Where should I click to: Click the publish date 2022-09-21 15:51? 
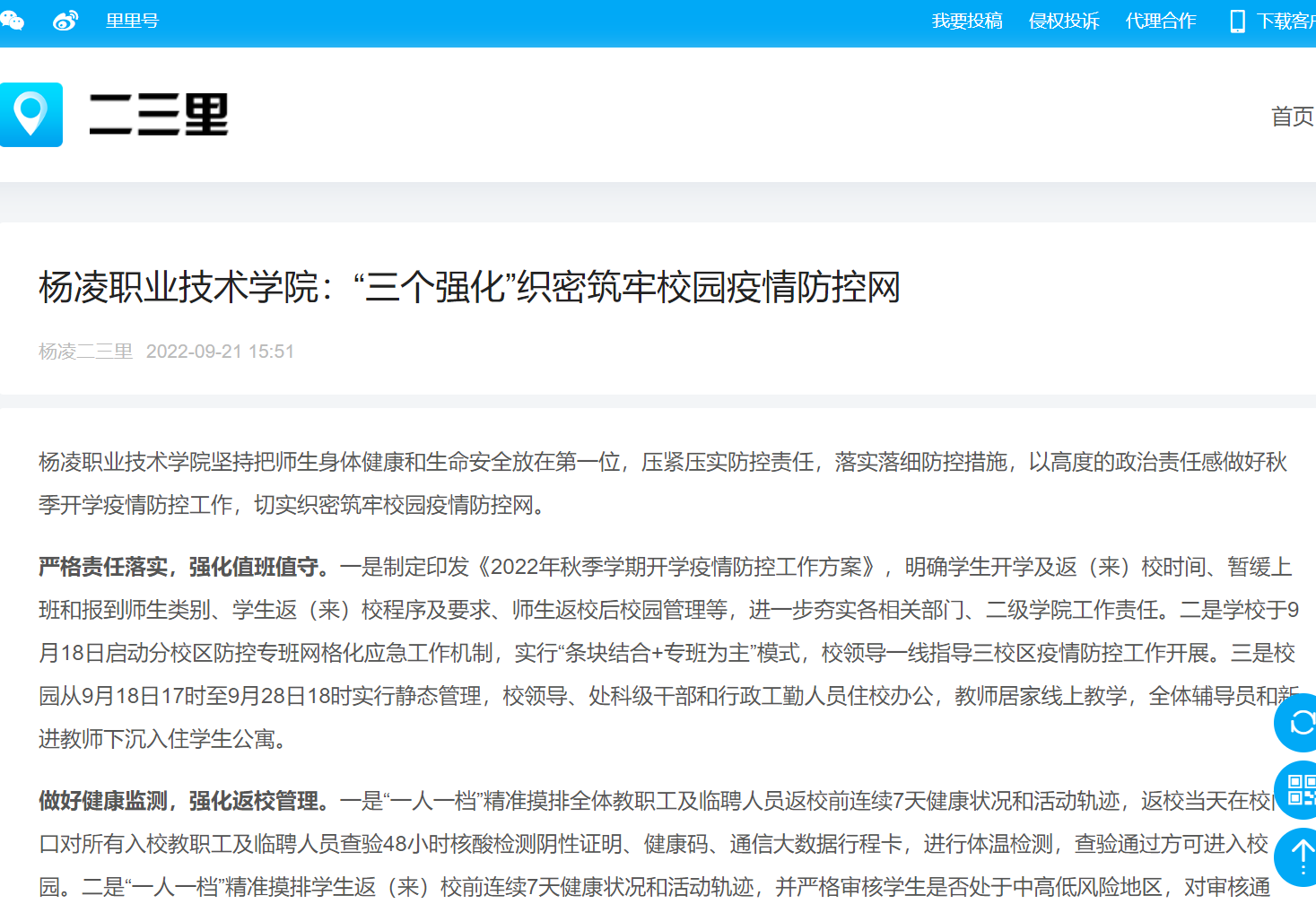tap(220, 352)
